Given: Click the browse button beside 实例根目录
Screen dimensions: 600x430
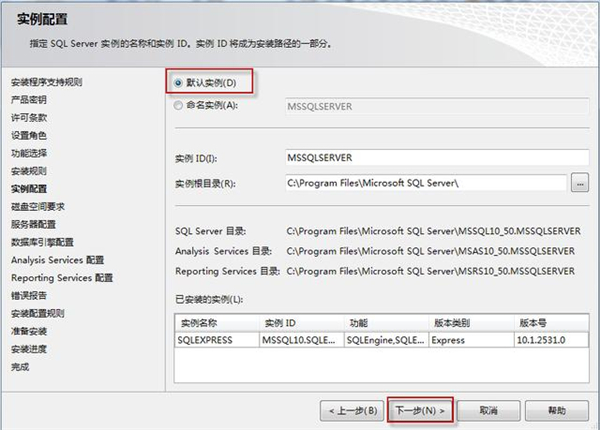Looking at the screenshot, I should [580, 182].
